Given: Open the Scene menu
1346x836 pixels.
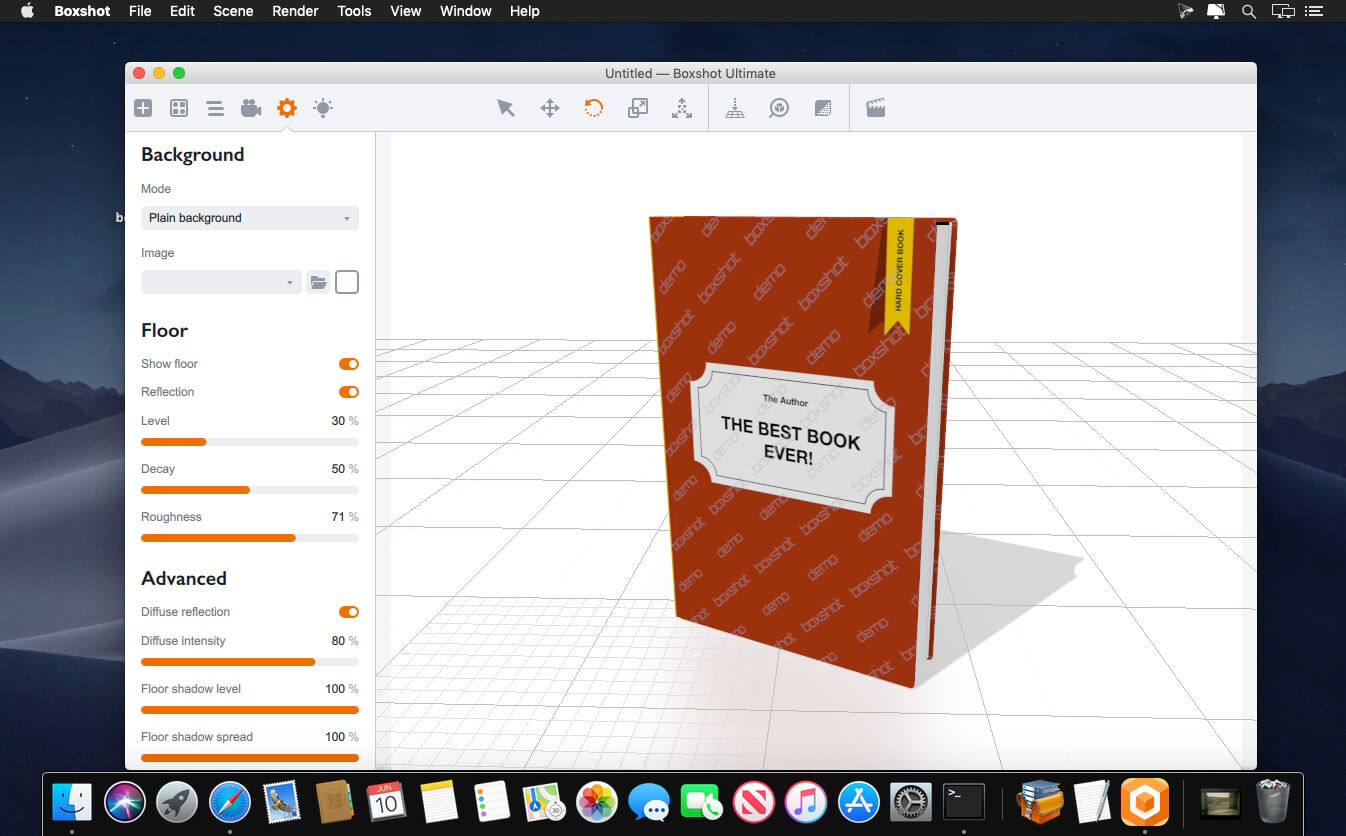Looking at the screenshot, I should 233,11.
